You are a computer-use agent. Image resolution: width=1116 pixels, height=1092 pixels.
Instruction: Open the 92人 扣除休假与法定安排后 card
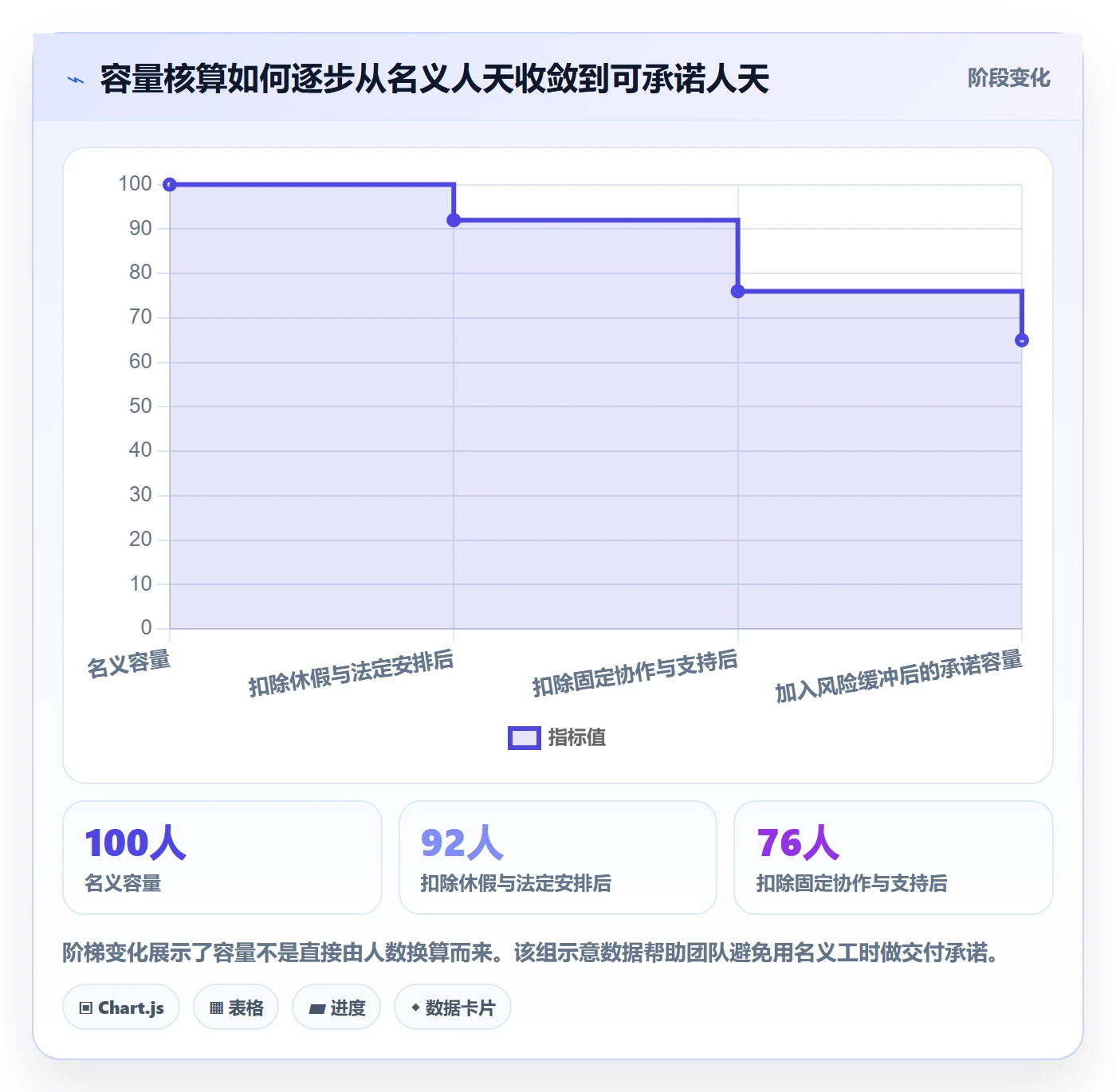tap(558, 858)
